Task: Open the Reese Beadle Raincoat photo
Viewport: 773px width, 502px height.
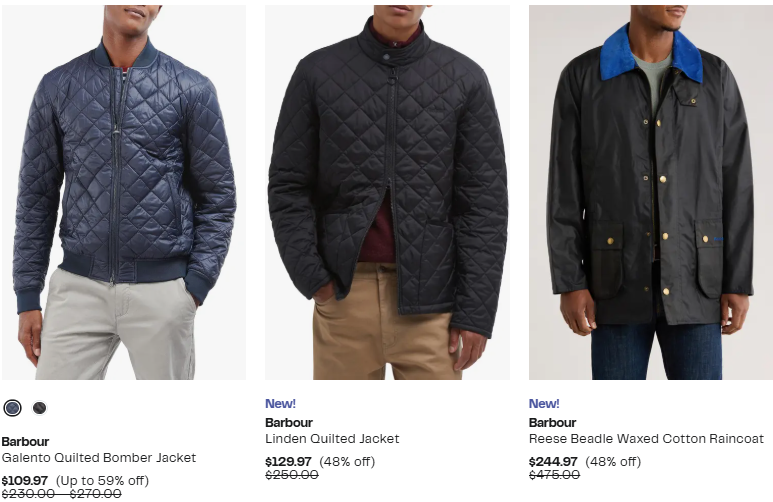Action: coord(651,192)
